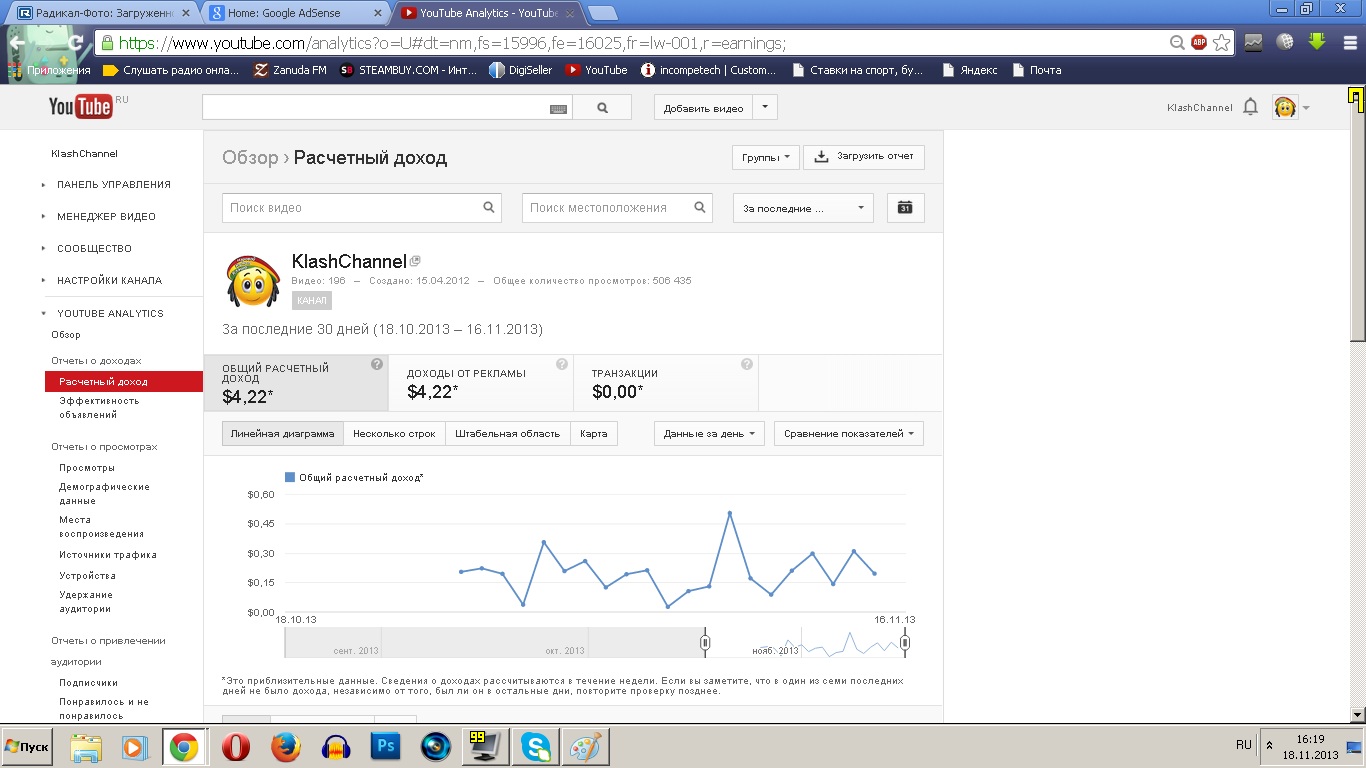Click the magnifier icon in Поиск местоположения field

click(700, 208)
